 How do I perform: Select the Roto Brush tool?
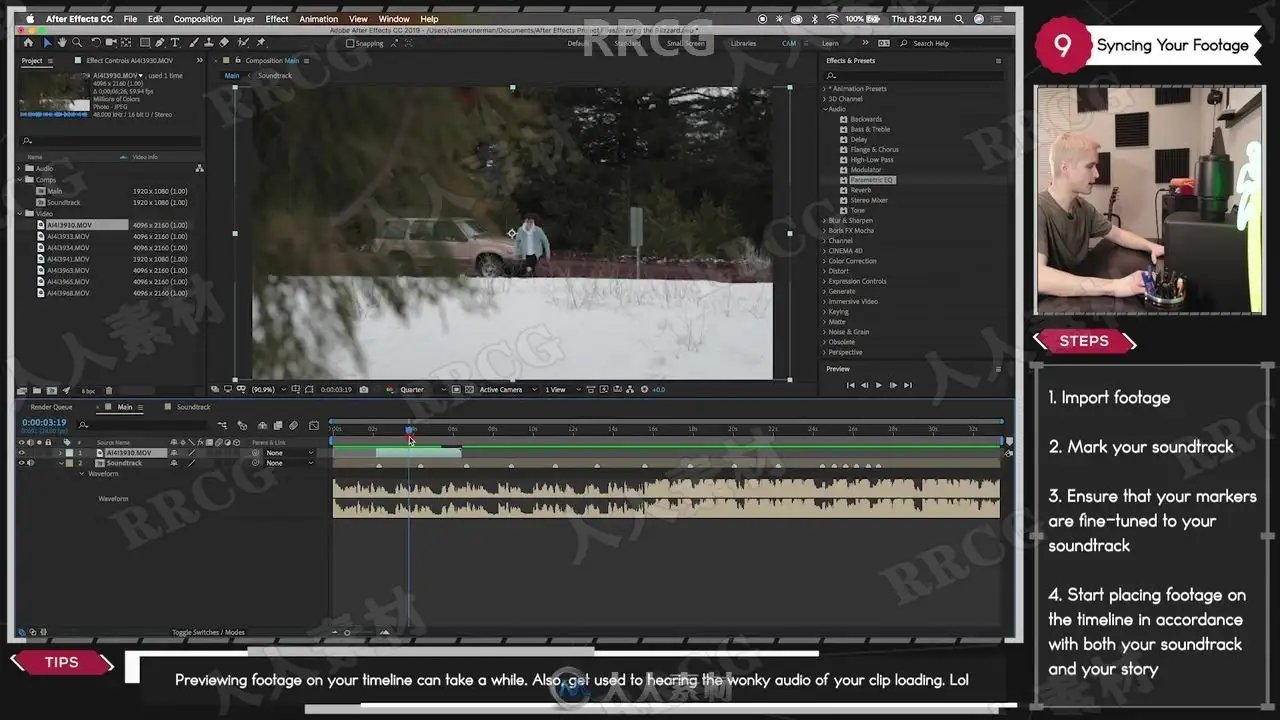coord(243,43)
